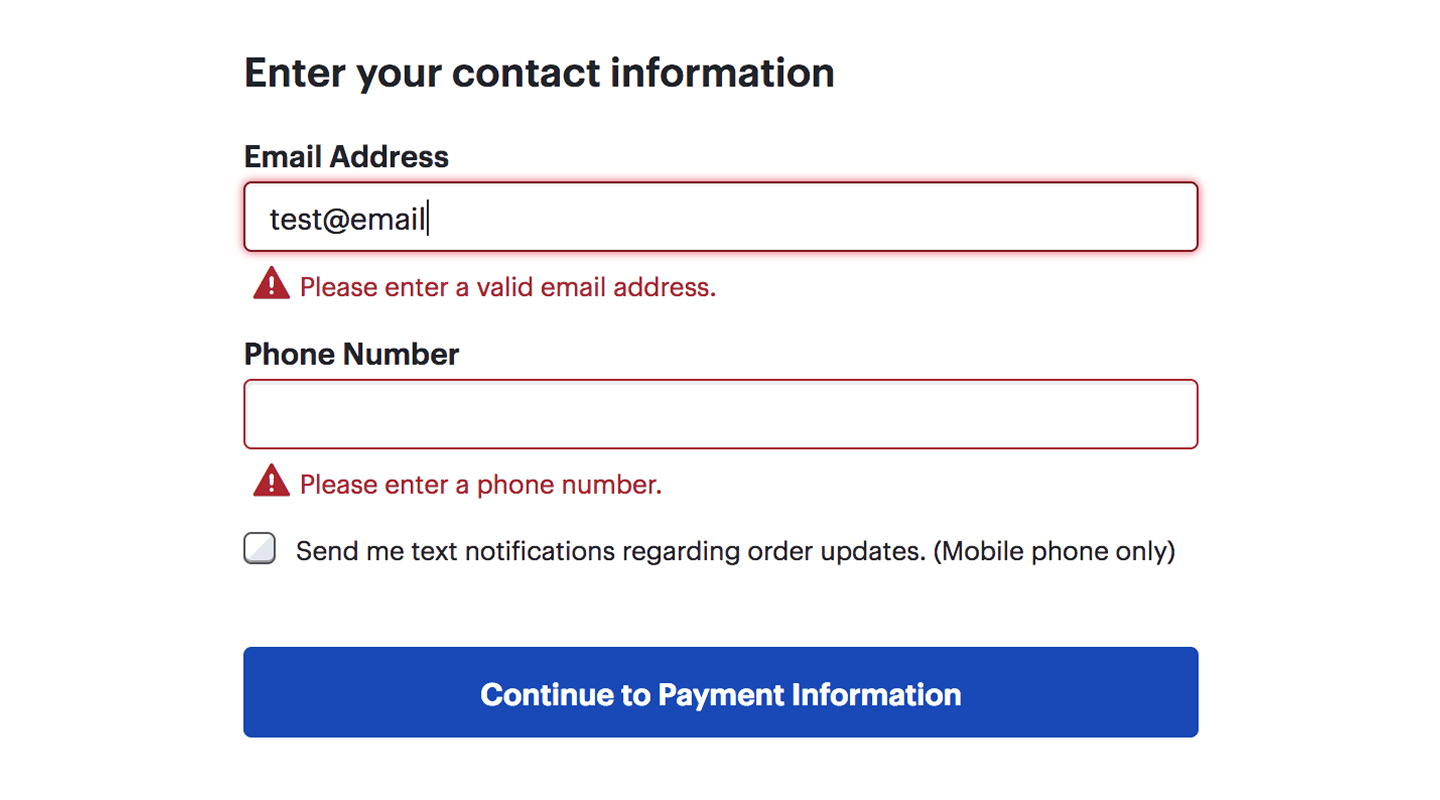
Task: Click the "Phone Number" field label
Action: [351, 354]
